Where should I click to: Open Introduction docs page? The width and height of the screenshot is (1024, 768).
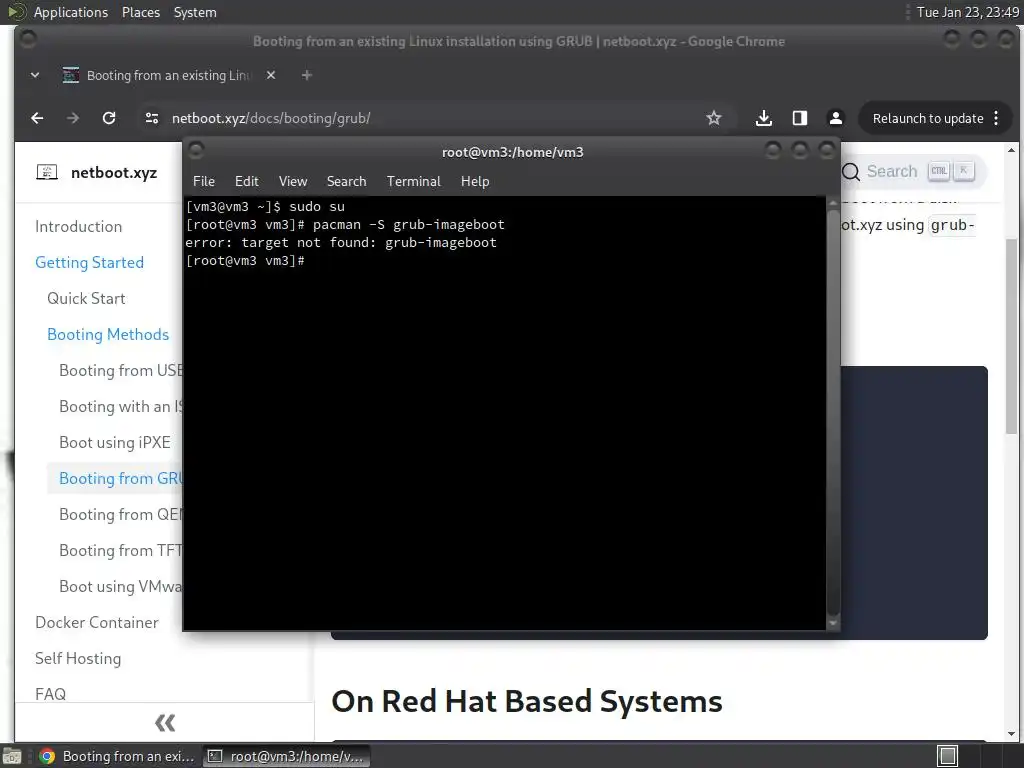click(x=78, y=227)
